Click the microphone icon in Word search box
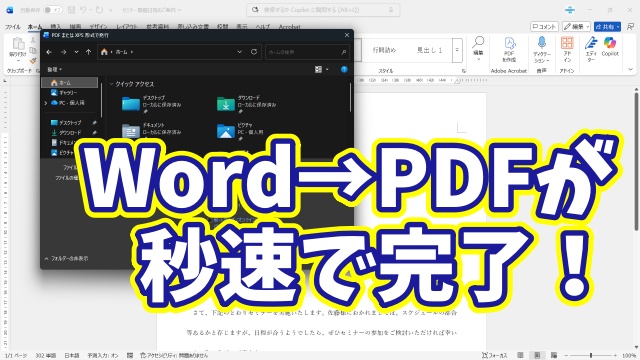 click(391, 10)
